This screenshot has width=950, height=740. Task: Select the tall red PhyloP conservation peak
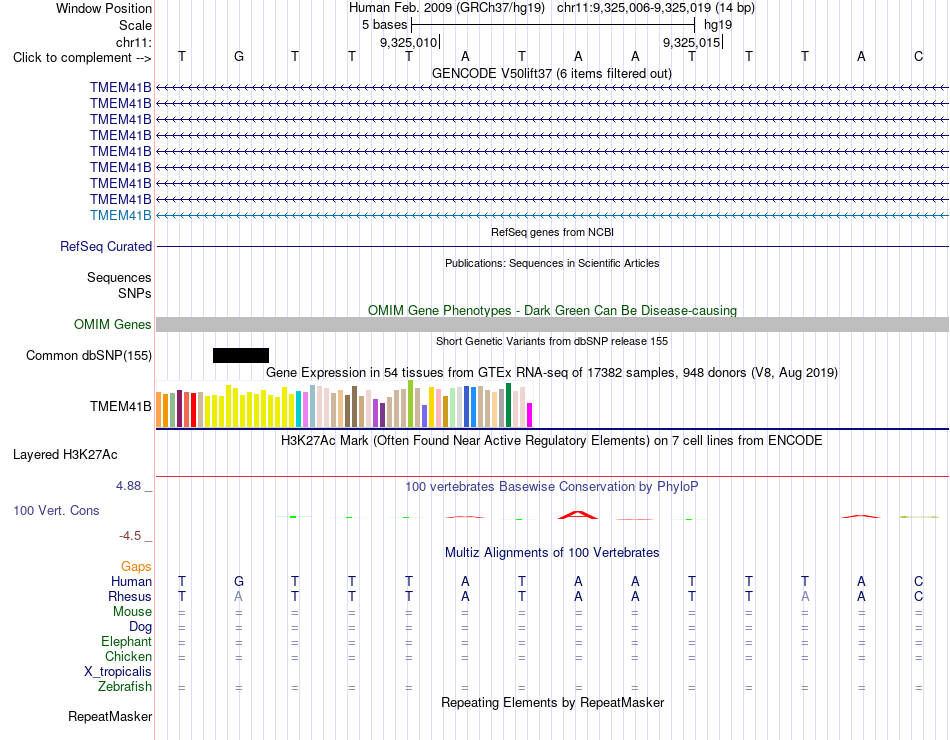[578, 515]
